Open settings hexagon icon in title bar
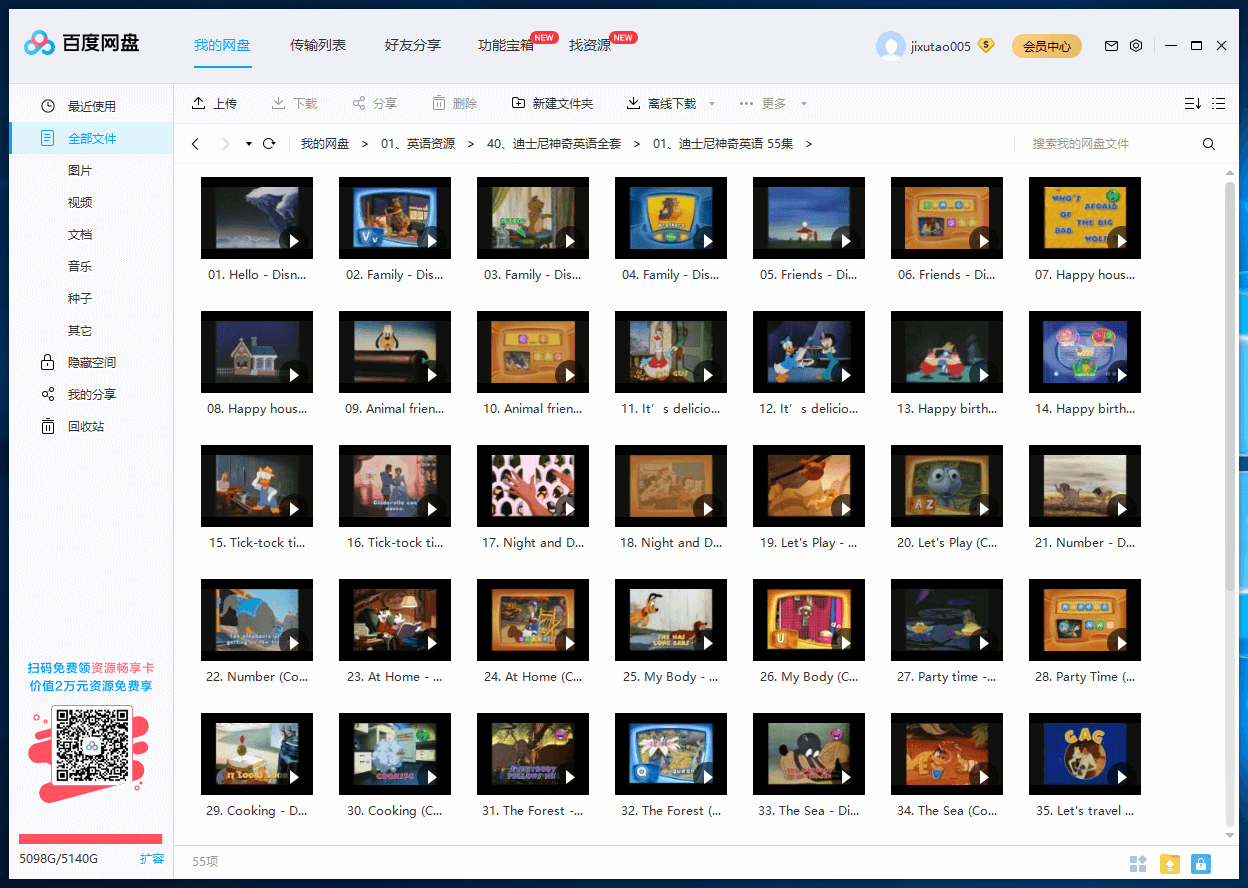Image resolution: width=1248 pixels, height=888 pixels. pyautogui.click(x=1136, y=46)
